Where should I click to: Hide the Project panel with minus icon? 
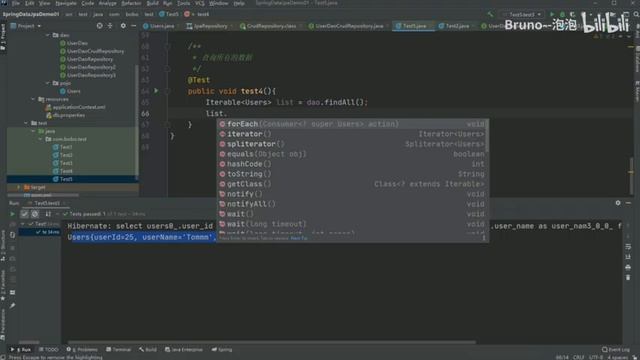click(133, 26)
